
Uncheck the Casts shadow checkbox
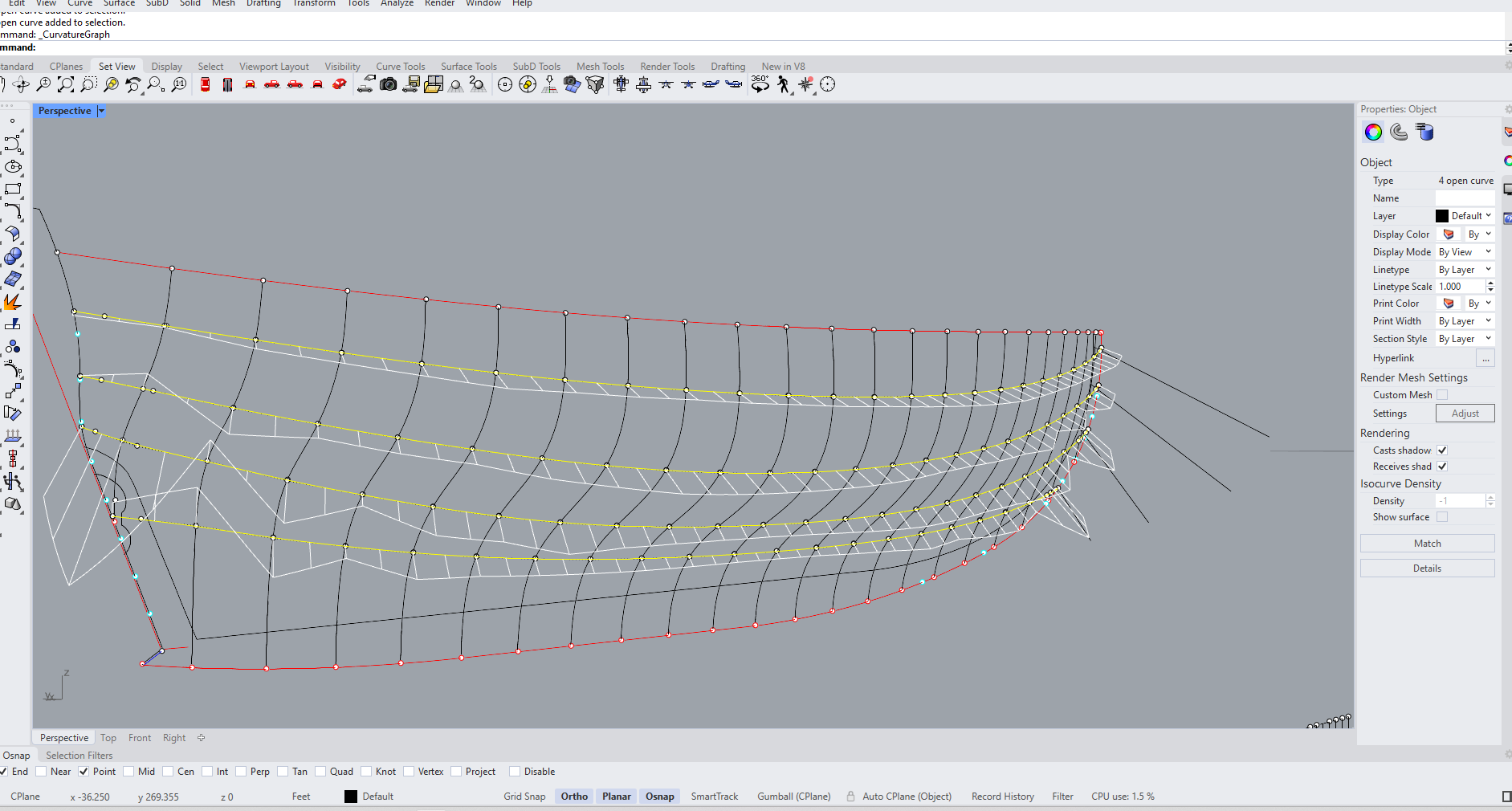point(1442,450)
